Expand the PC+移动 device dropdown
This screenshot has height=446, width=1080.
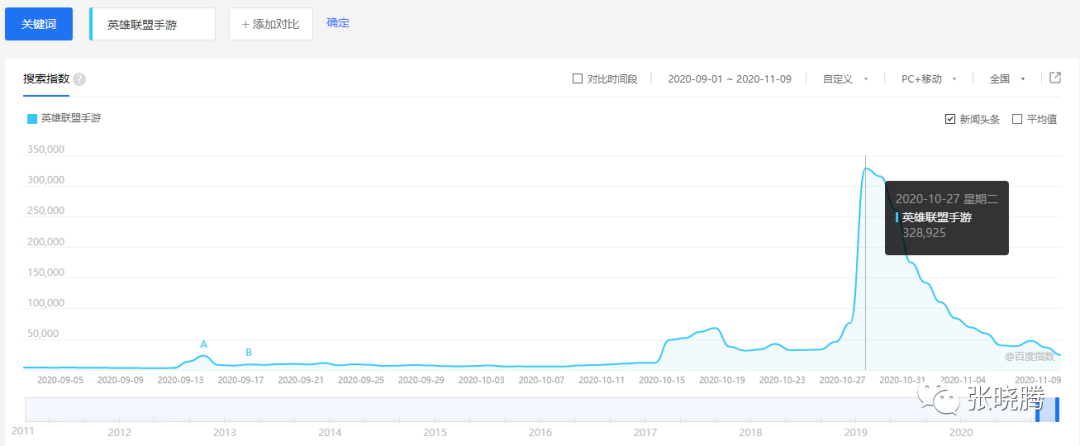click(929, 79)
